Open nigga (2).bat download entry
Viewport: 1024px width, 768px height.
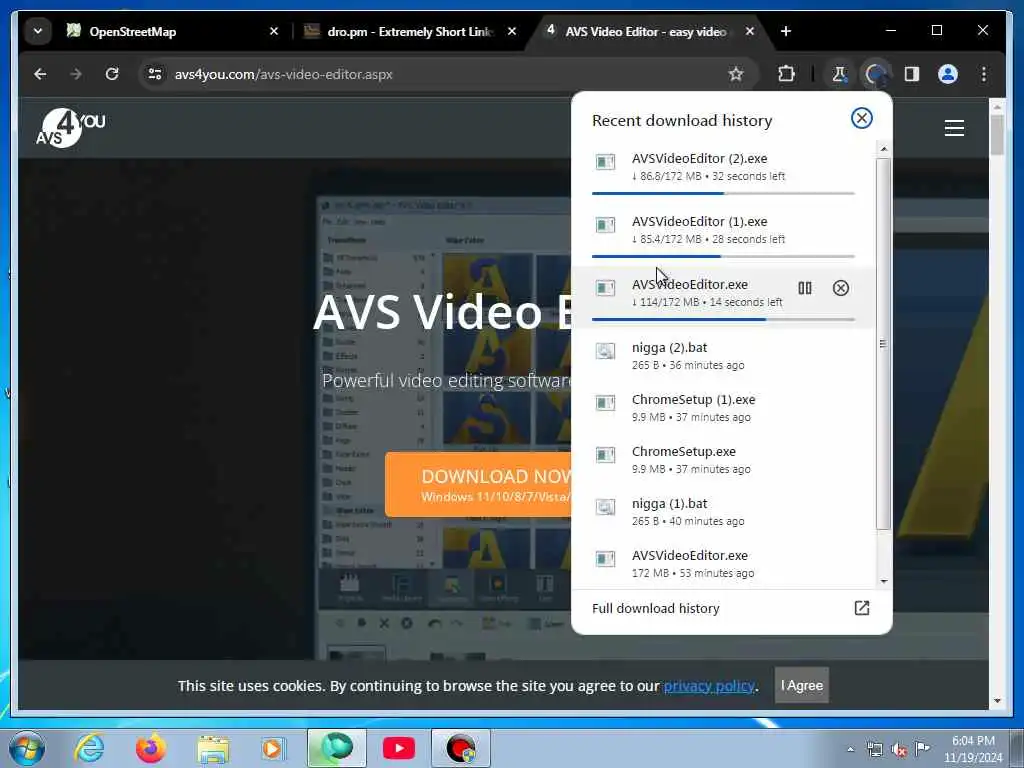click(723, 356)
